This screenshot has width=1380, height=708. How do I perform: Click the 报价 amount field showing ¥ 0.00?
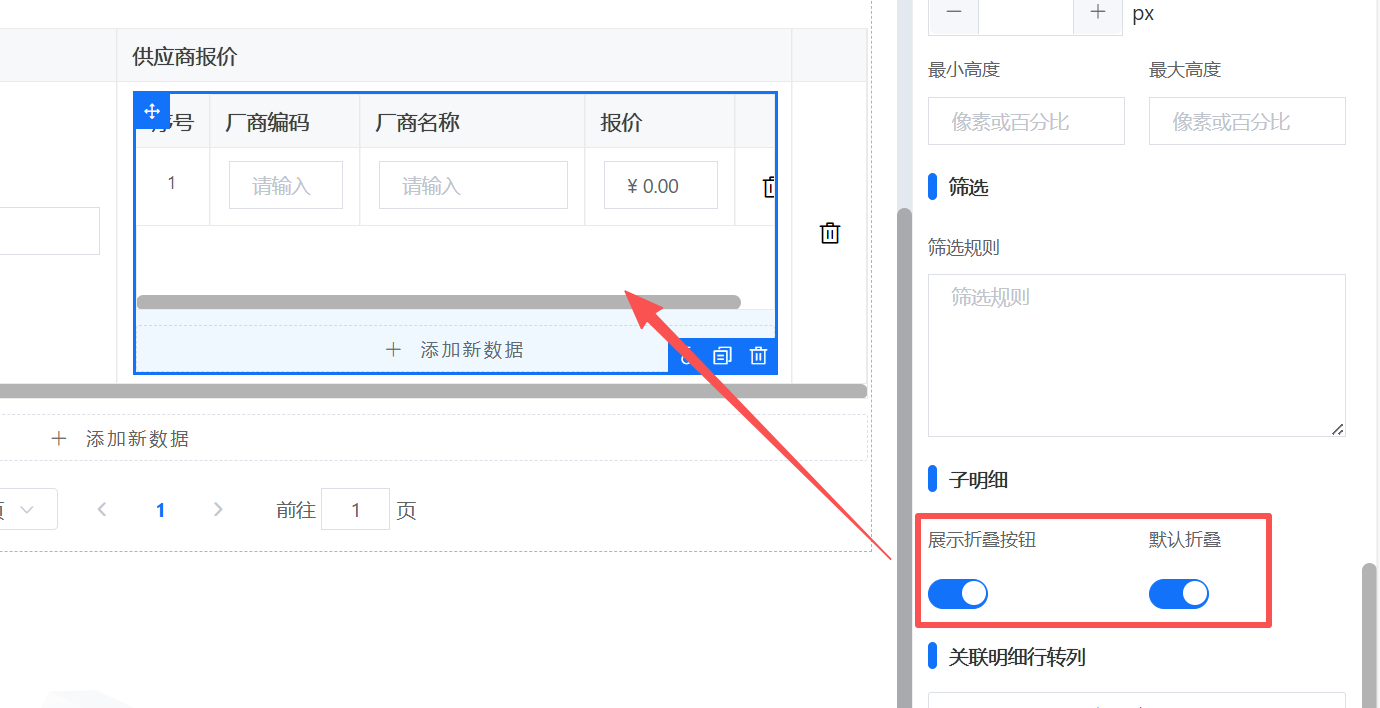click(660, 186)
